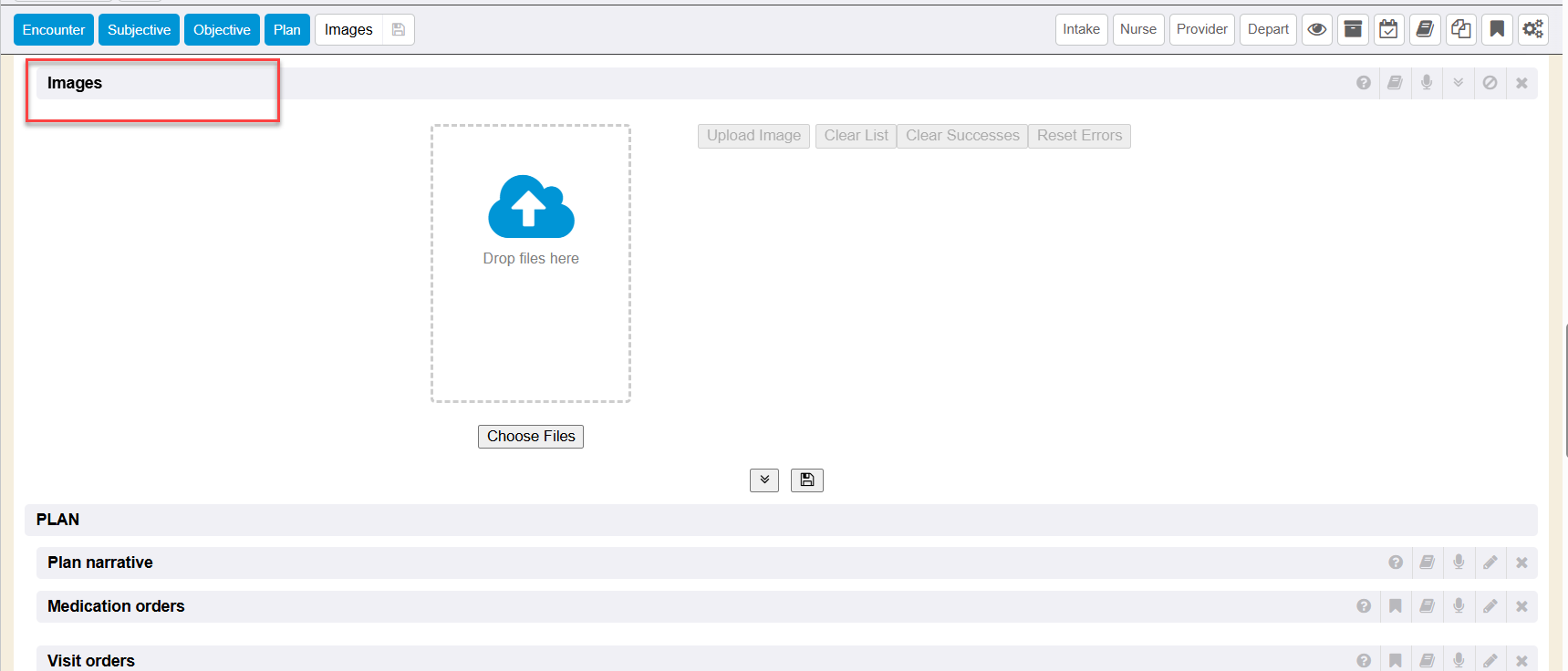Click the double chevron button beside save icon

(764, 480)
